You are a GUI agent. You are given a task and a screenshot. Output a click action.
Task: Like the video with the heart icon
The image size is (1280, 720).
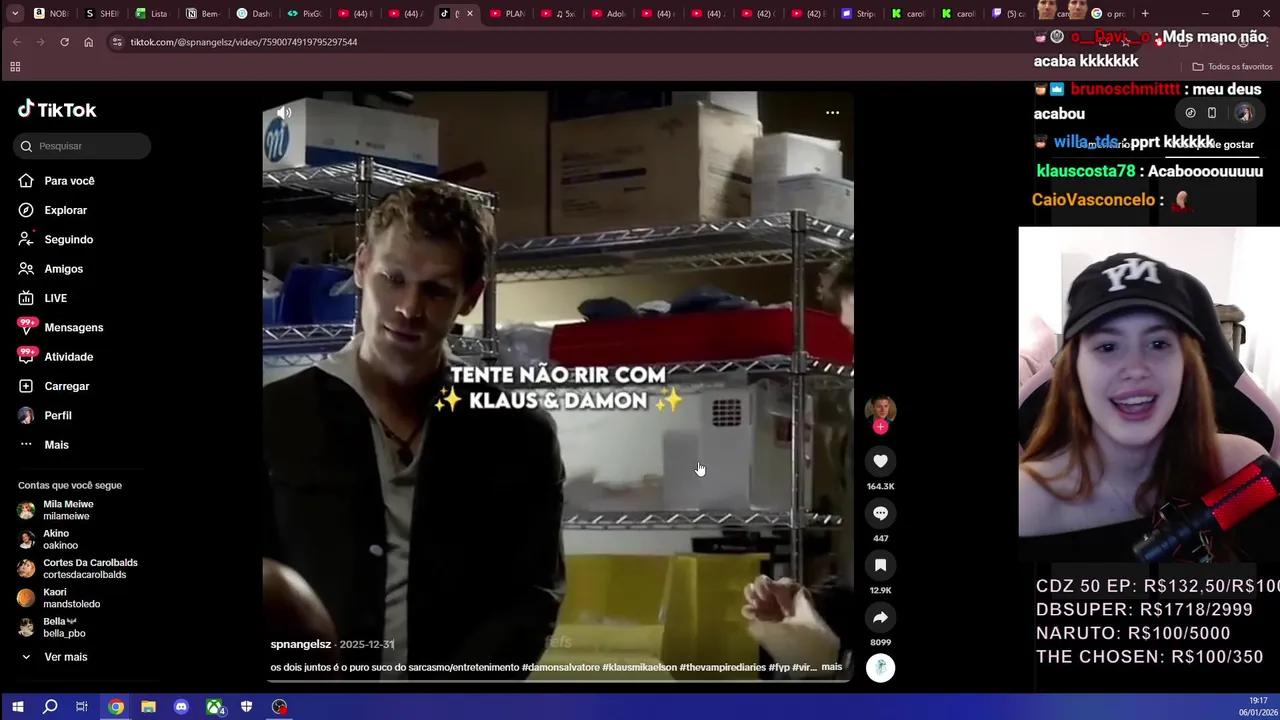click(x=880, y=461)
